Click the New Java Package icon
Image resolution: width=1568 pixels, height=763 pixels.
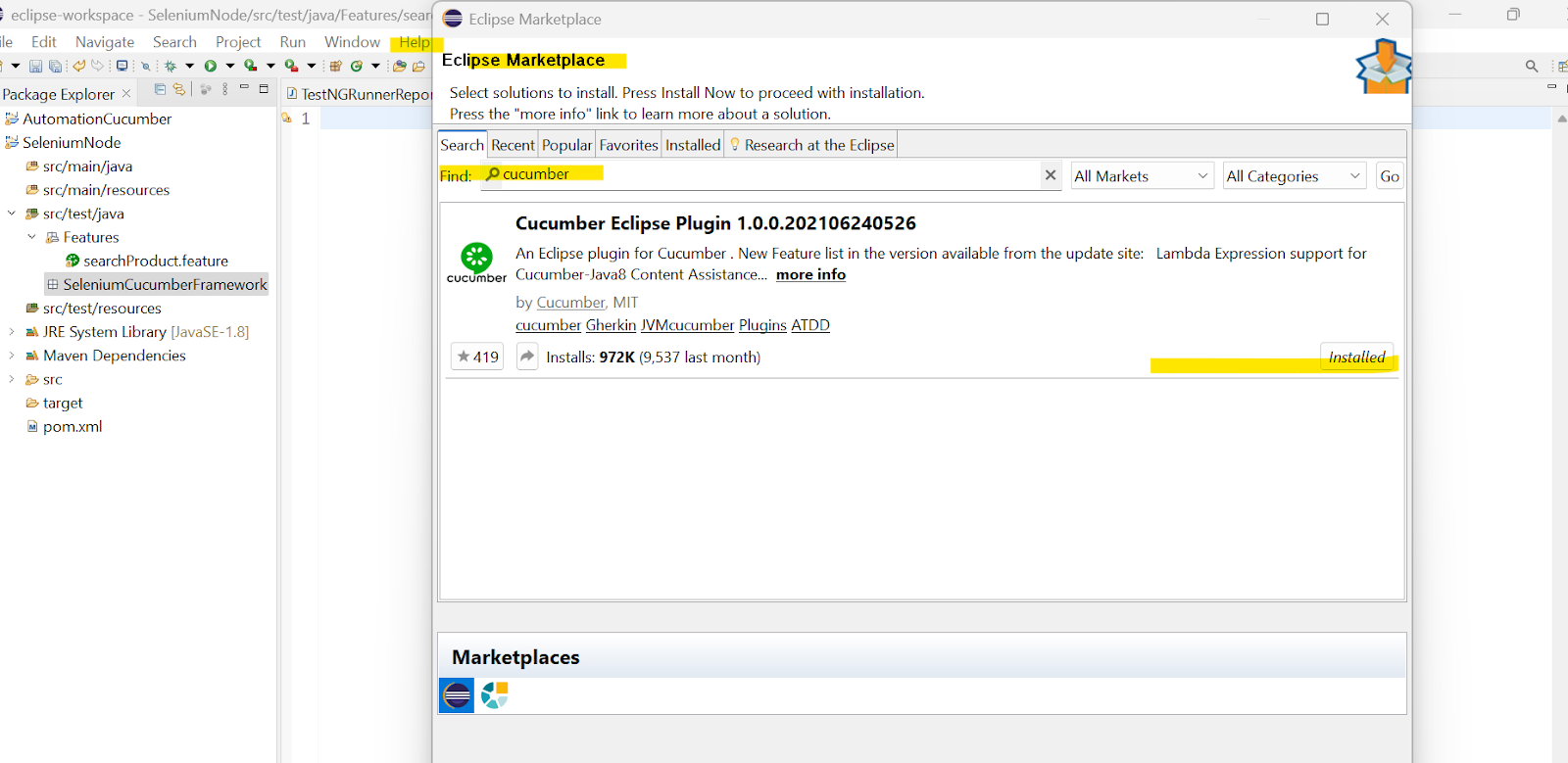point(335,66)
